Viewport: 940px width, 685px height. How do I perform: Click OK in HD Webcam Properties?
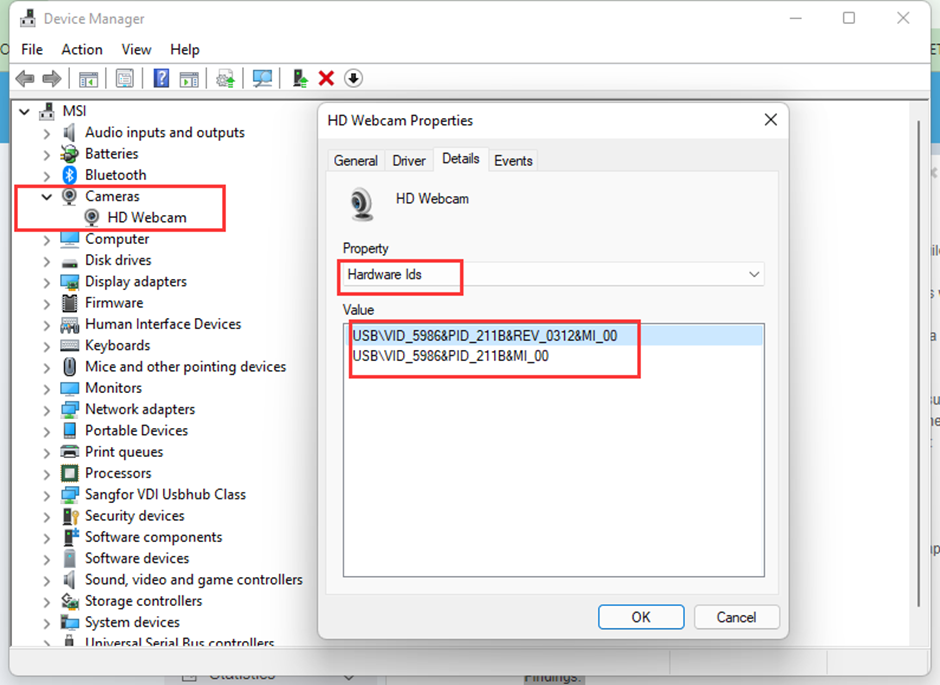coord(641,617)
